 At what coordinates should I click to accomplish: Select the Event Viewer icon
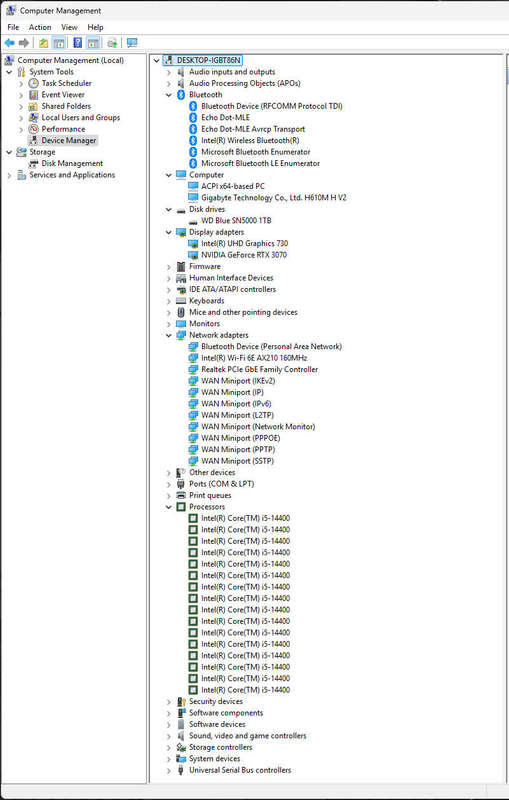(x=34, y=95)
